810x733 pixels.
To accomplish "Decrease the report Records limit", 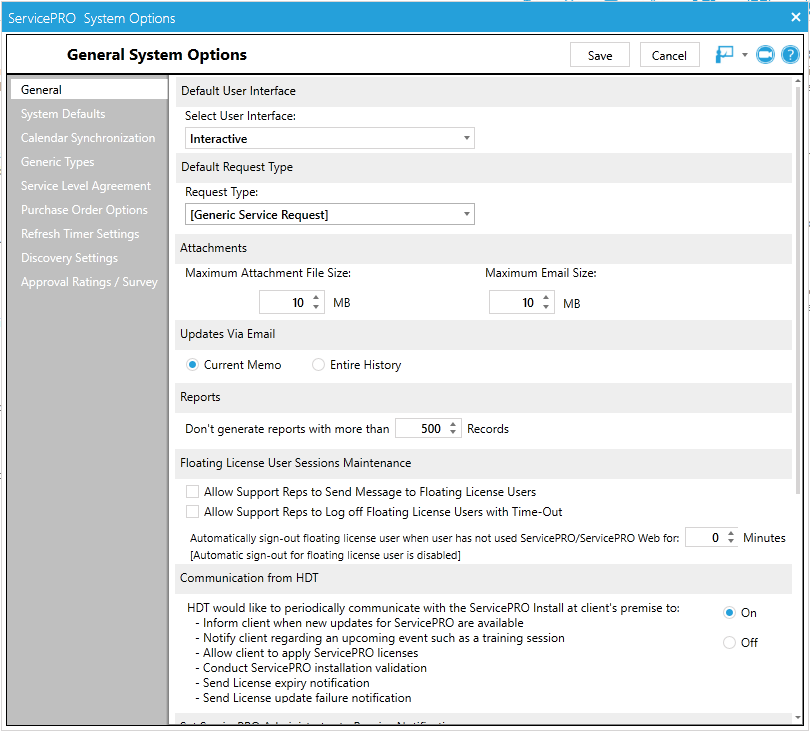I will pos(453,432).
